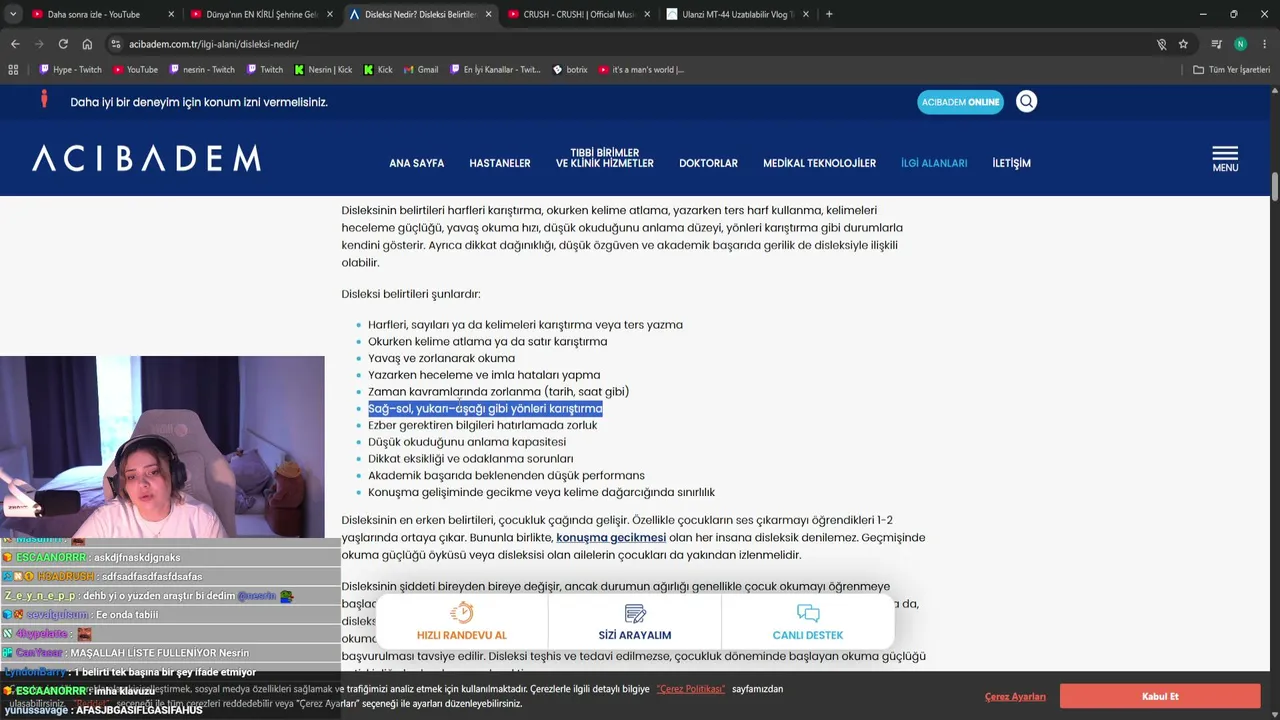Open the İLETİŞİM menu item
Screen dimensions: 1280x720
tap(1011, 163)
